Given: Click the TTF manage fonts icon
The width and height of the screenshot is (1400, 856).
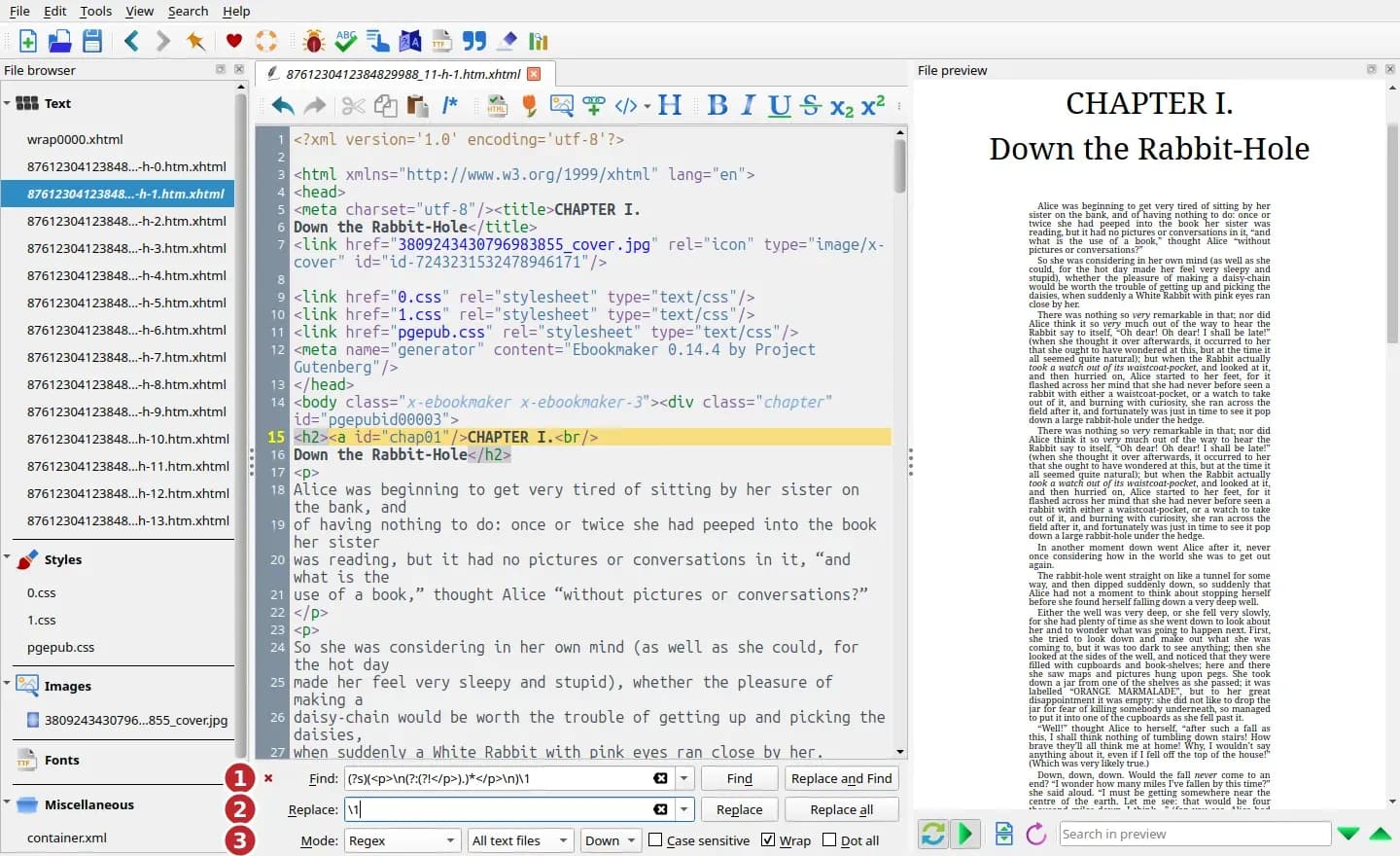Looking at the screenshot, I should (442, 41).
